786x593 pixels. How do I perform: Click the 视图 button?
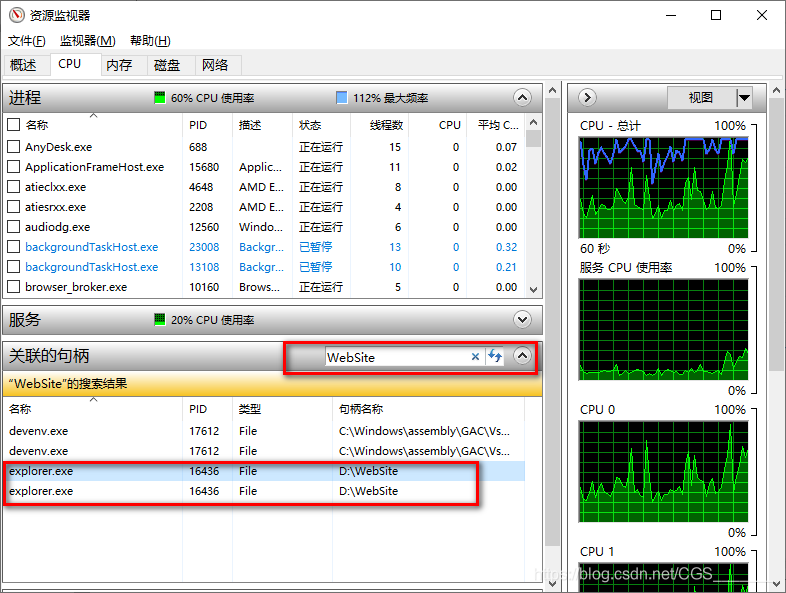coord(701,97)
